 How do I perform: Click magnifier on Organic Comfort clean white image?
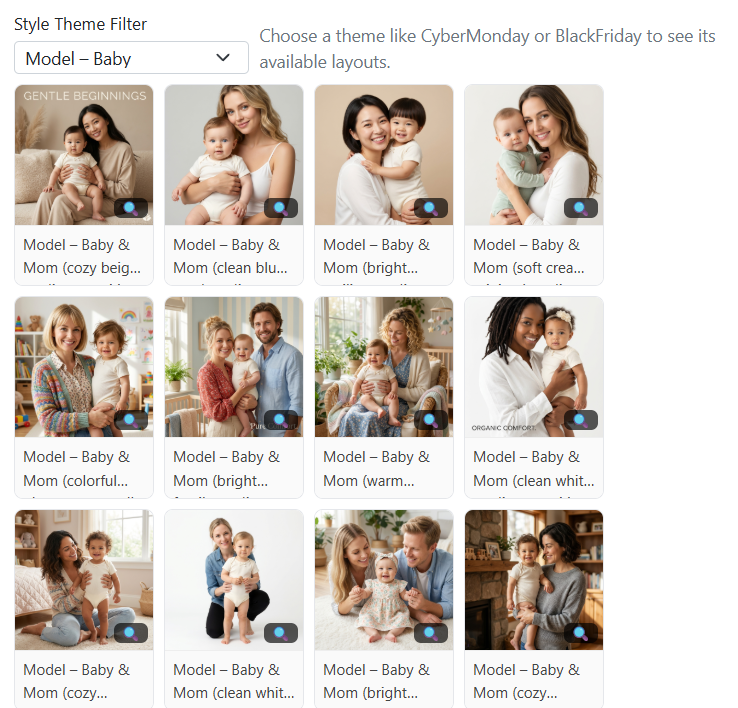point(581,420)
